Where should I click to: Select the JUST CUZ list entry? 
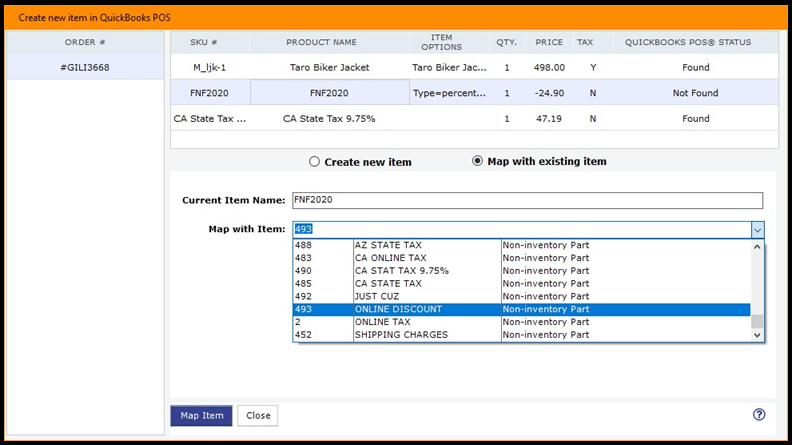pos(378,297)
